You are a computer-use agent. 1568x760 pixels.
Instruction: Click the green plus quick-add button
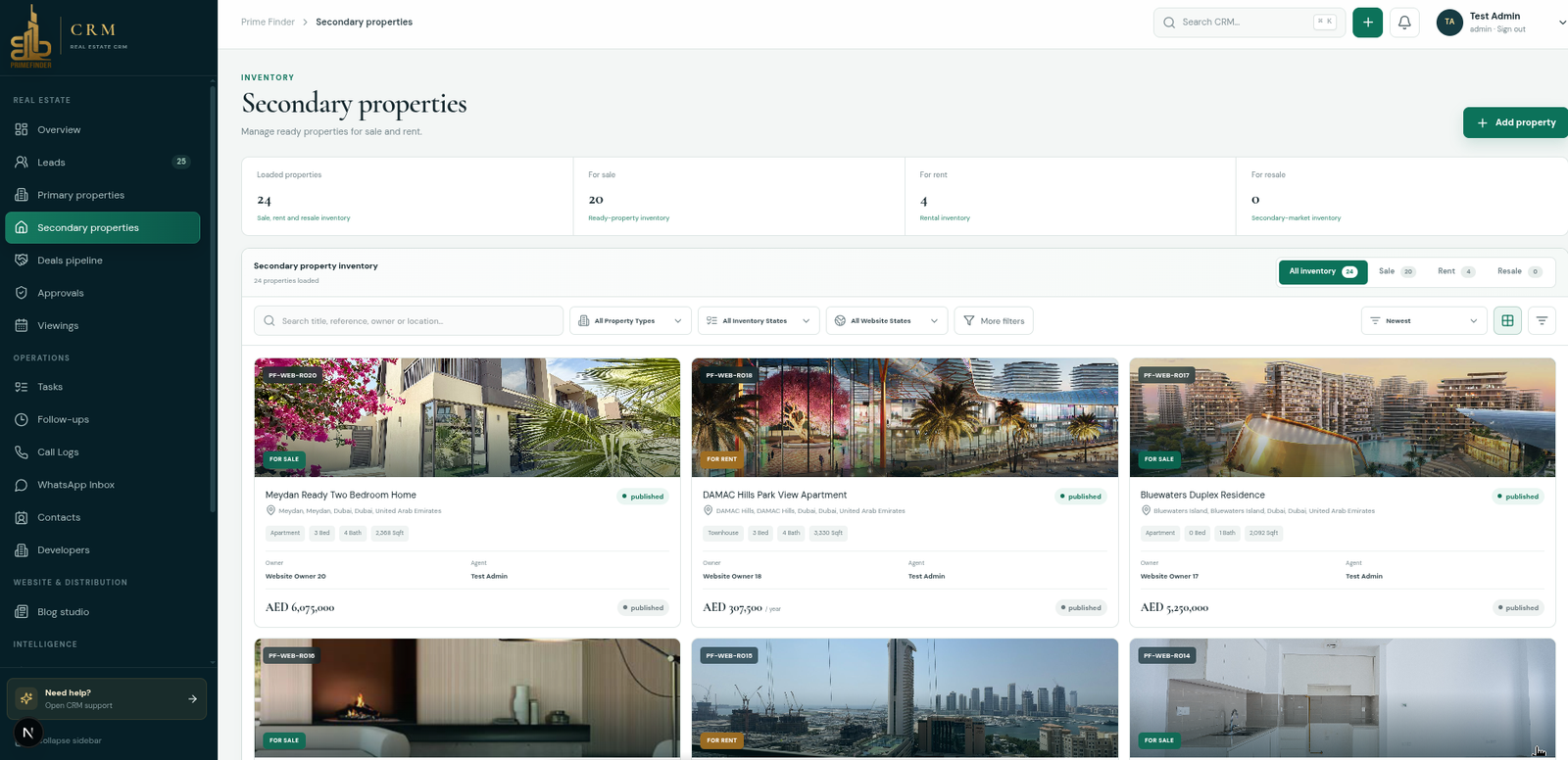coord(1368,23)
